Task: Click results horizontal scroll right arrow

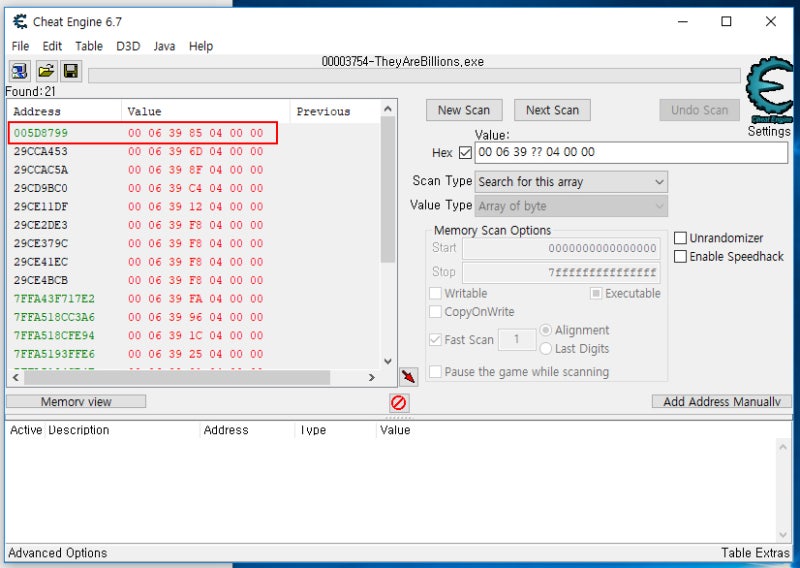Action: [x=372, y=378]
